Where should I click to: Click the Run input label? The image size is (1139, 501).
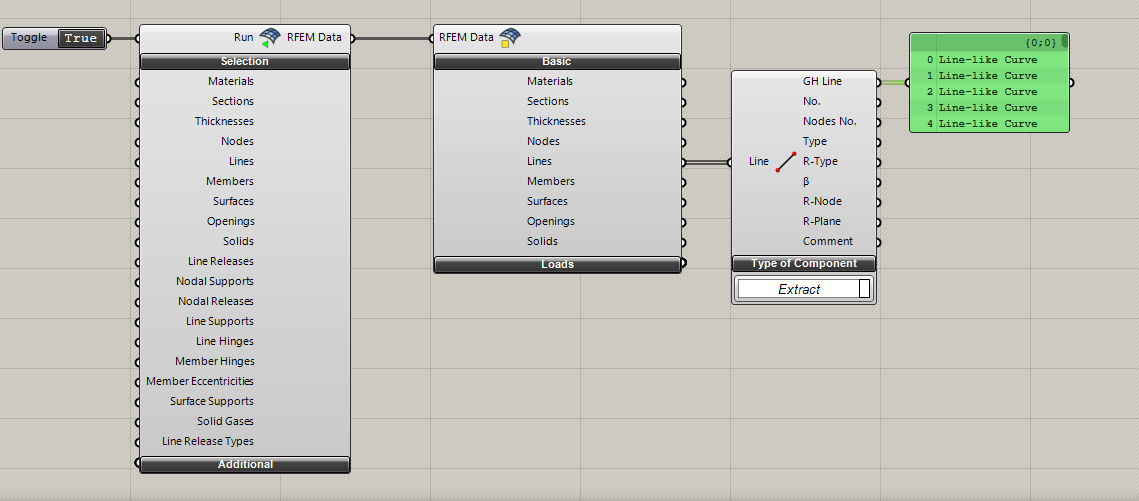pos(243,37)
